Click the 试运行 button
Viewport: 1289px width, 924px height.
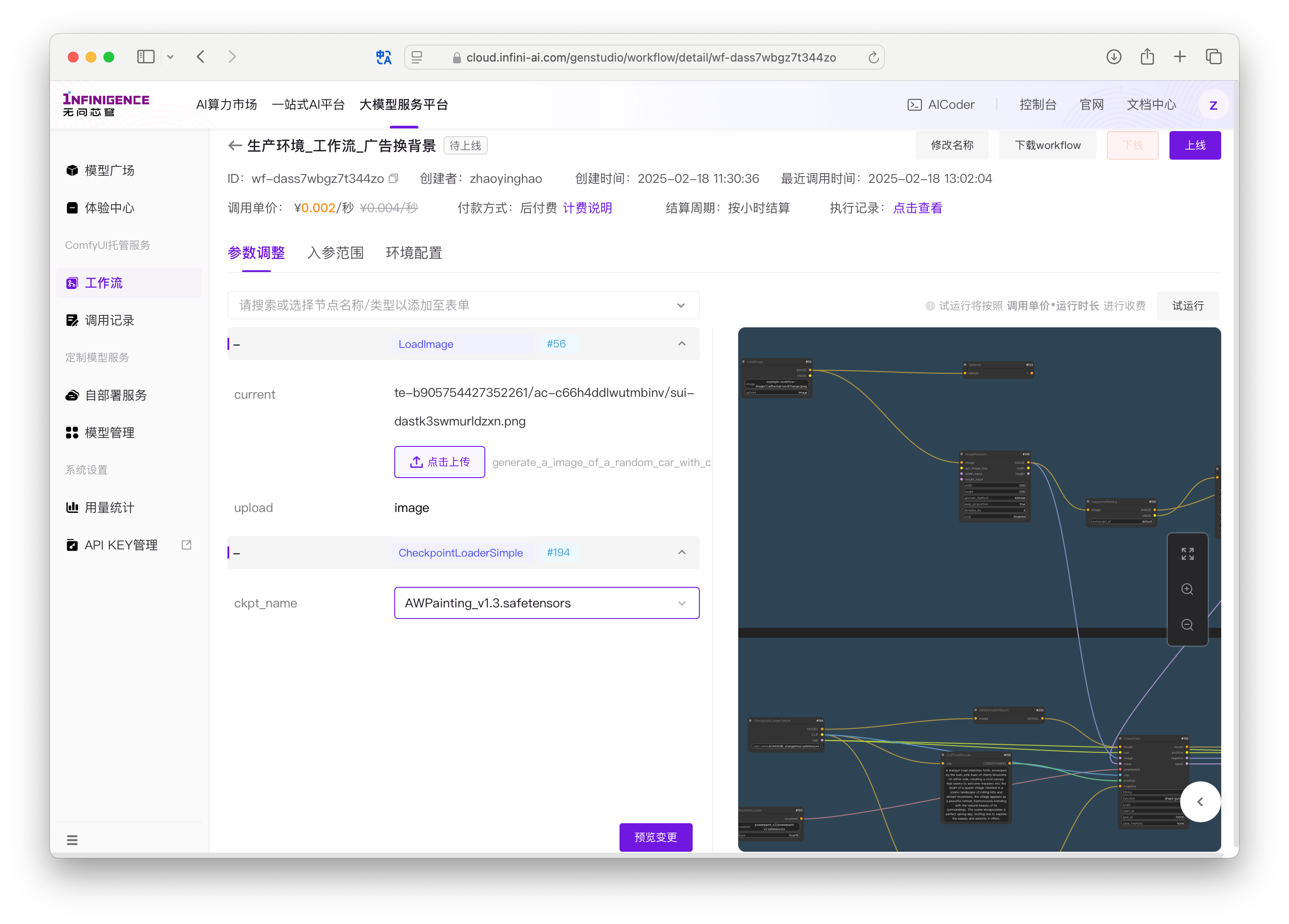tap(1187, 306)
